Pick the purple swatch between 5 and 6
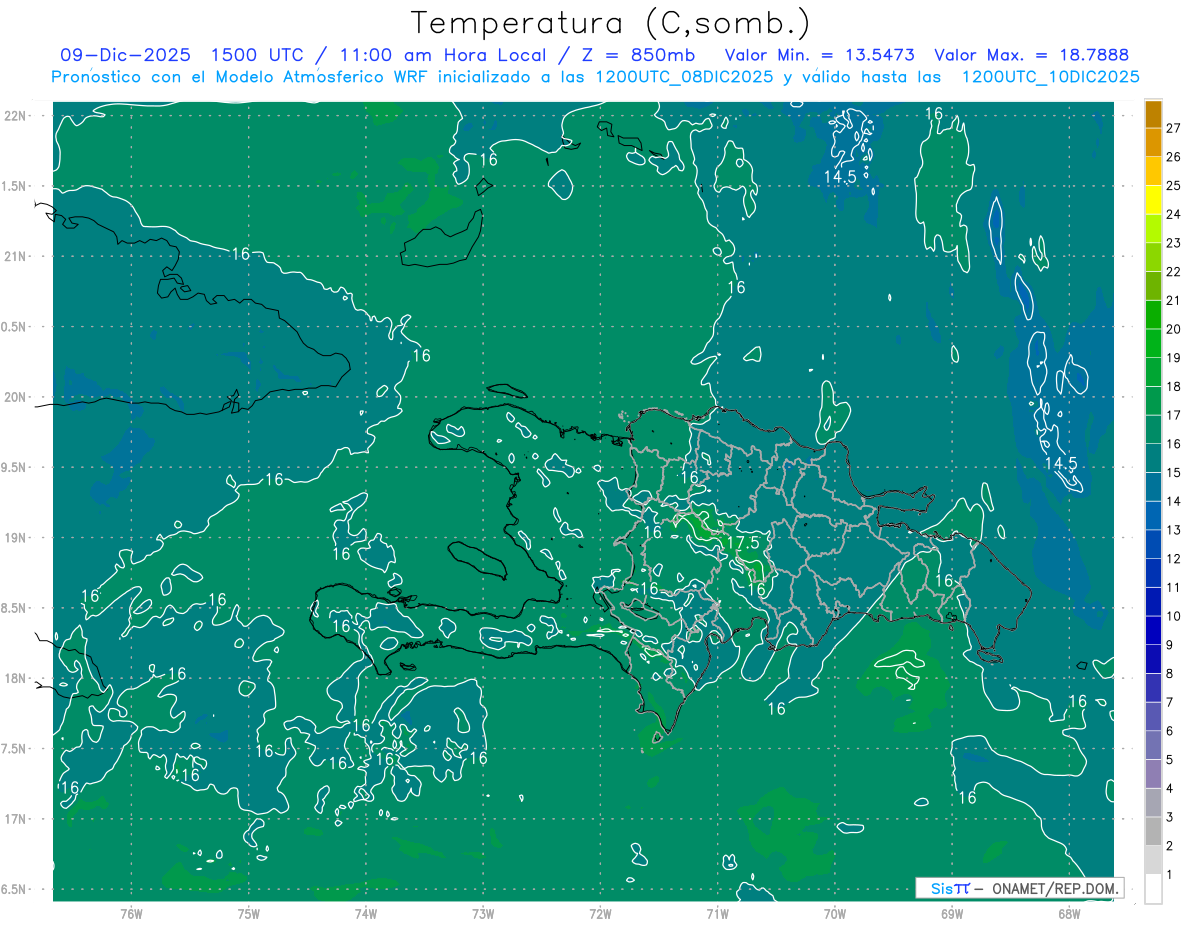The height and width of the screenshot is (927, 1200). pyautogui.click(x=1153, y=745)
